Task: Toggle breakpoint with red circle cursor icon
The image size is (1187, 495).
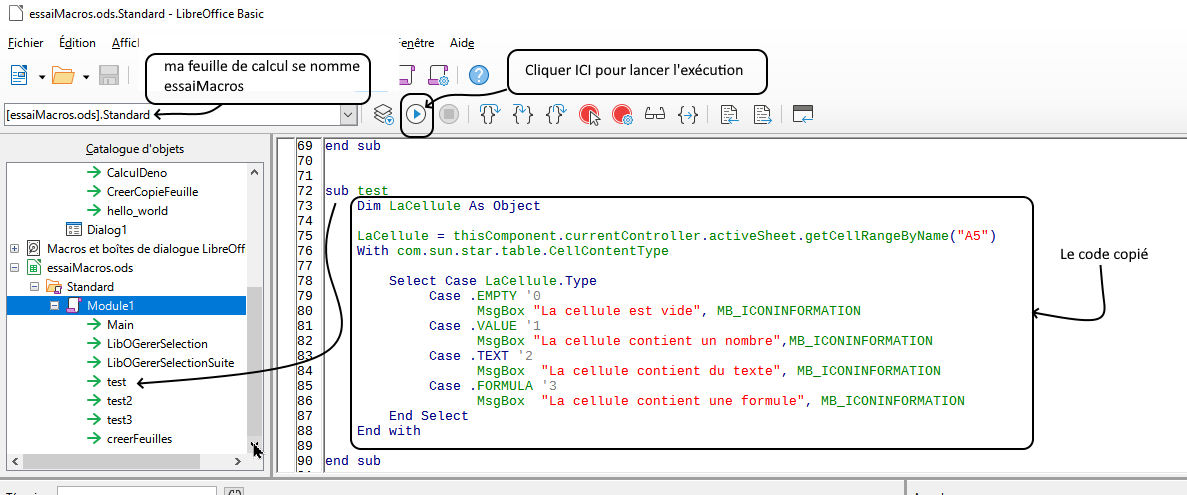Action: coord(589,114)
